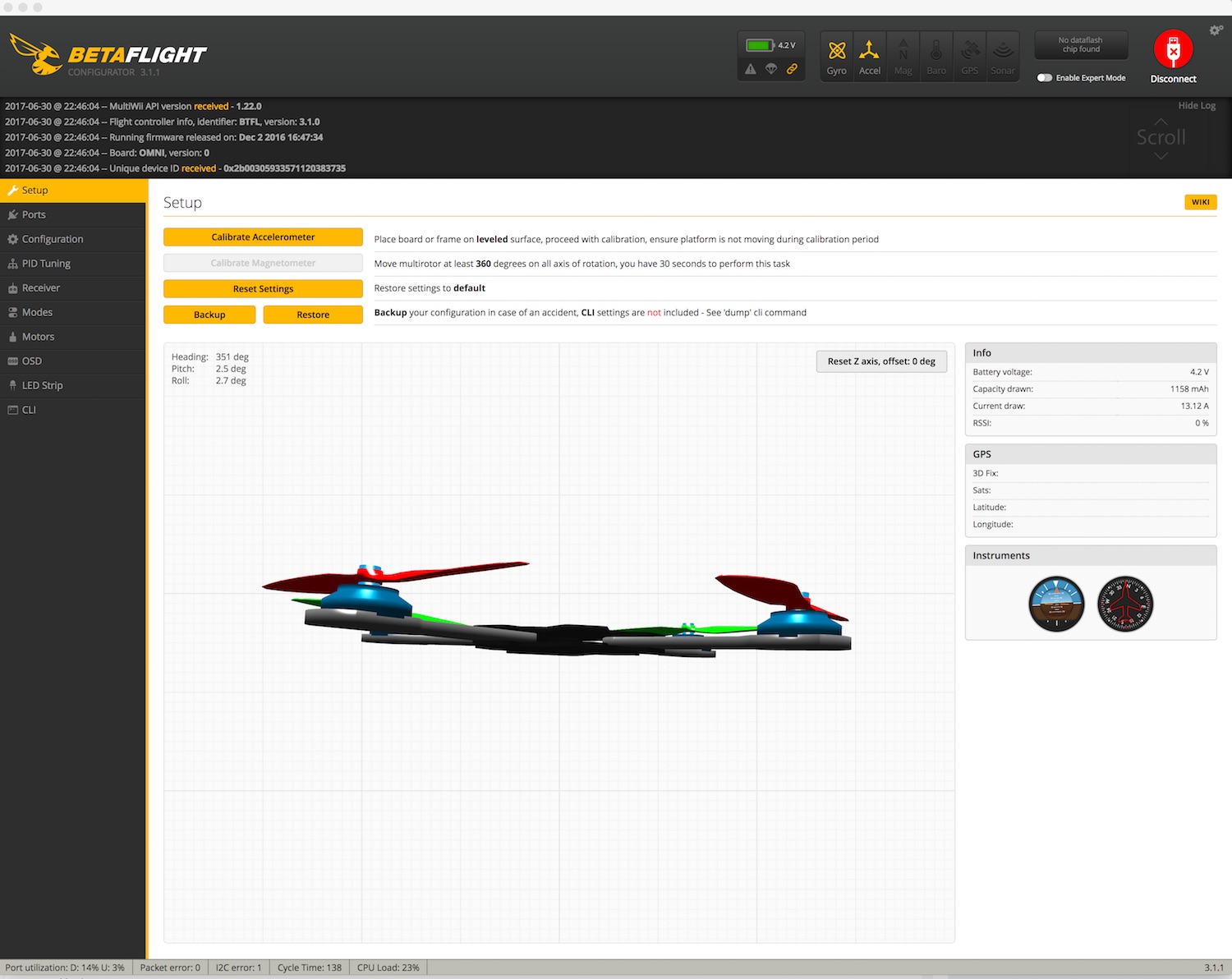
Task: Click the Reset Settings button
Action: [x=263, y=289]
